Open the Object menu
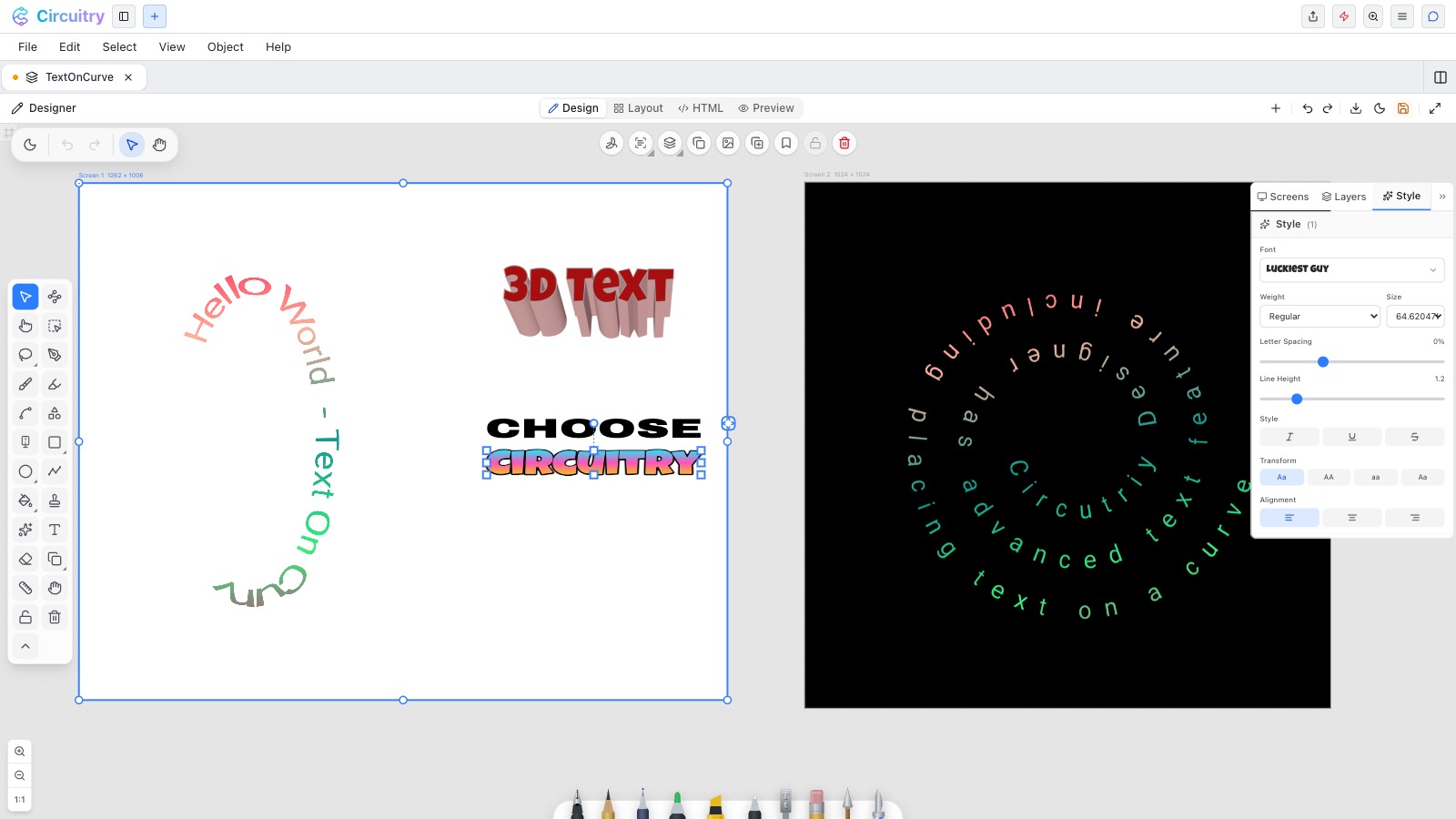 coord(226,47)
